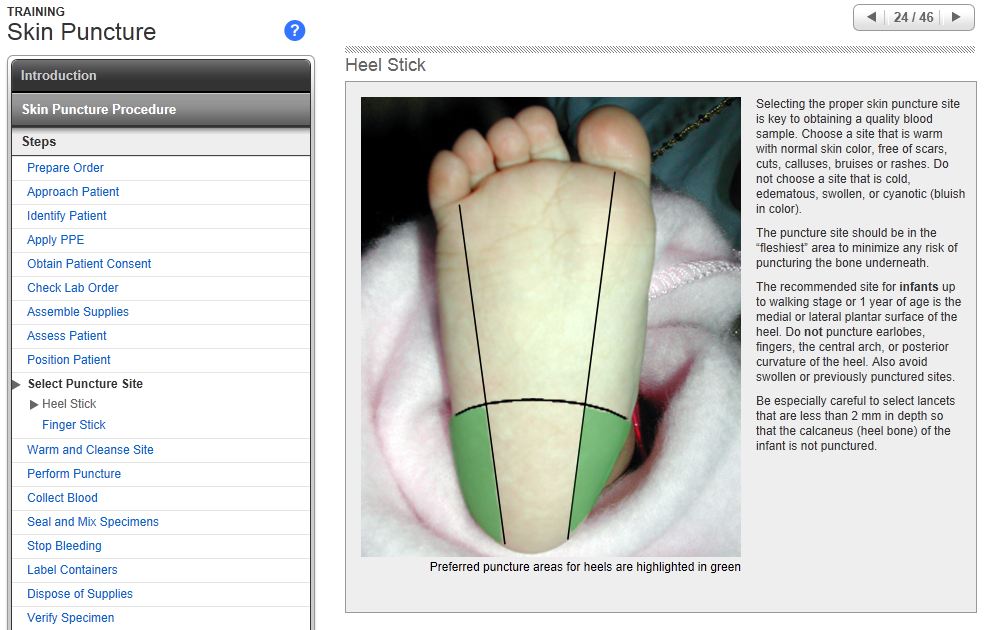Go to Approach Patient step
Screen dimensions: 1004x630
point(73,192)
